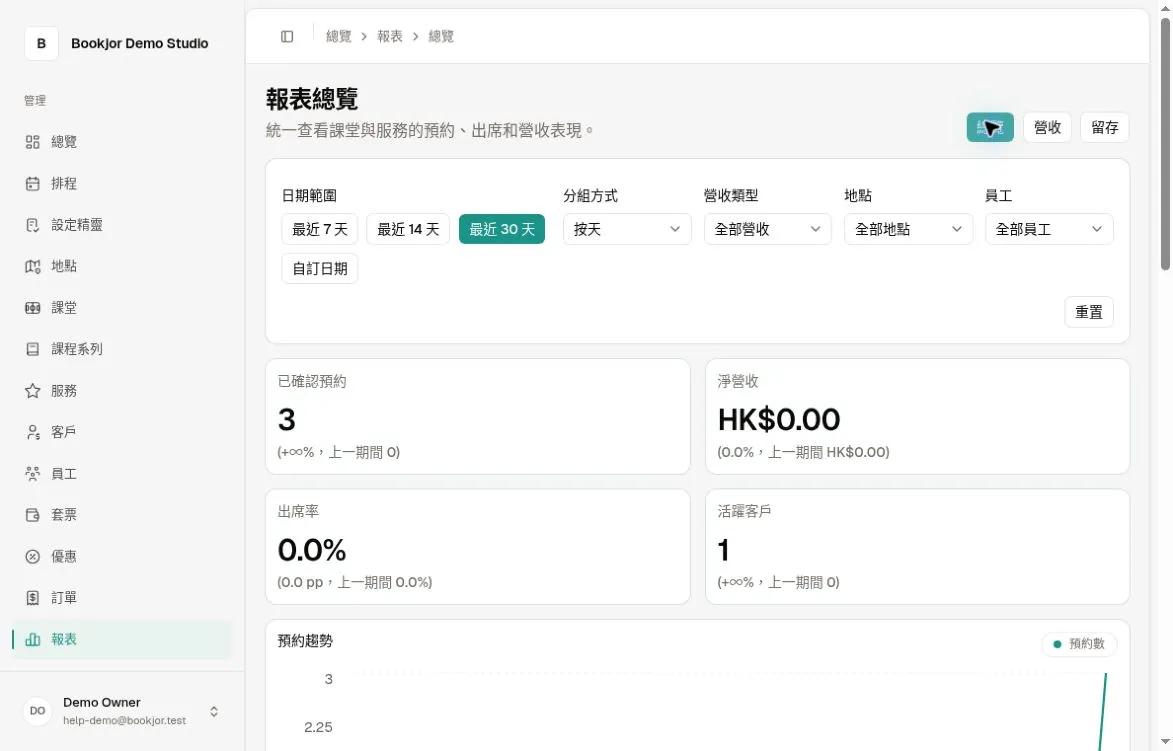
Task: Open the 排程 calendar icon in sidebar
Action: pyautogui.click(x=32, y=183)
